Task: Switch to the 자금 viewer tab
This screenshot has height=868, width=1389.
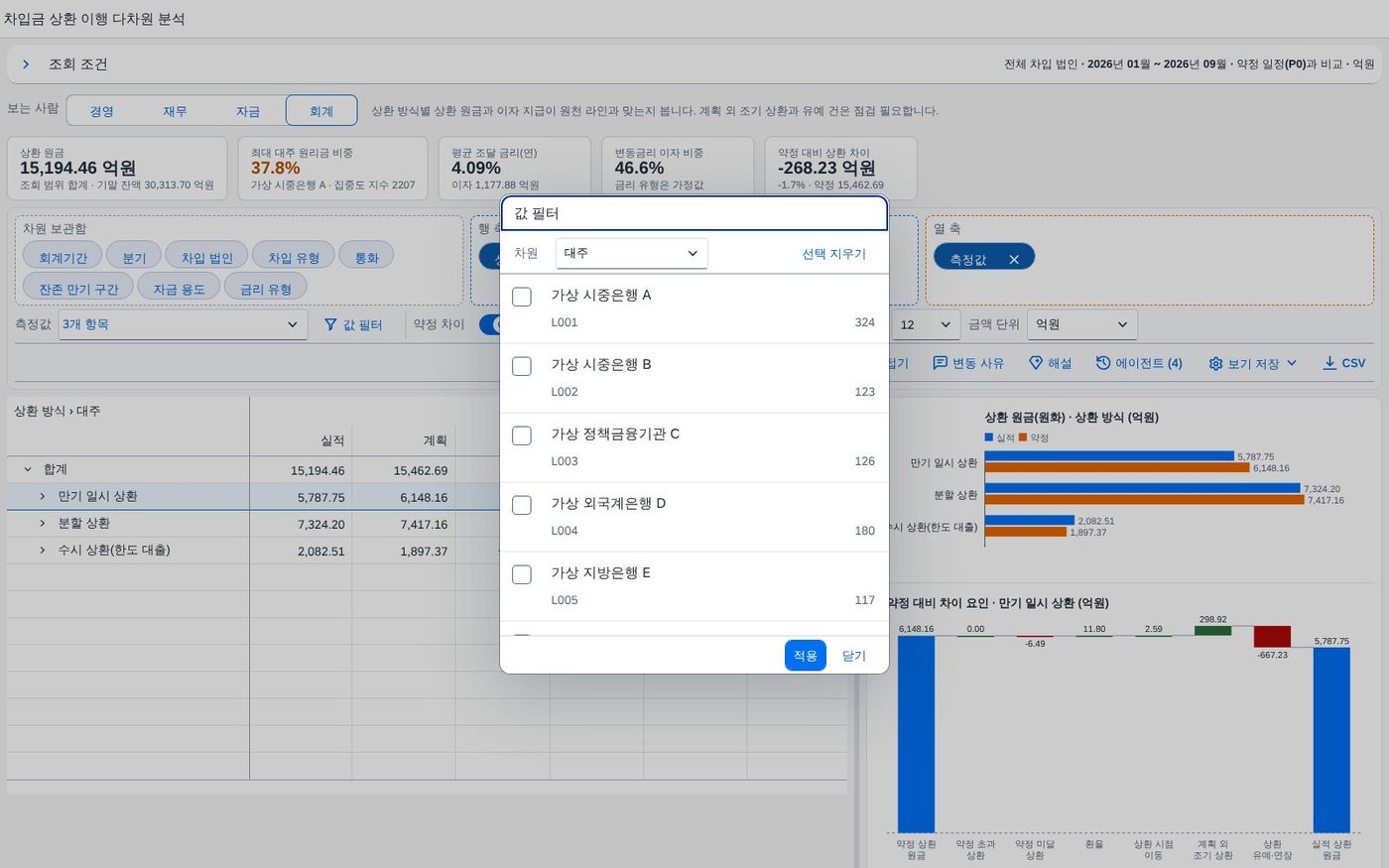Action: [x=248, y=111]
